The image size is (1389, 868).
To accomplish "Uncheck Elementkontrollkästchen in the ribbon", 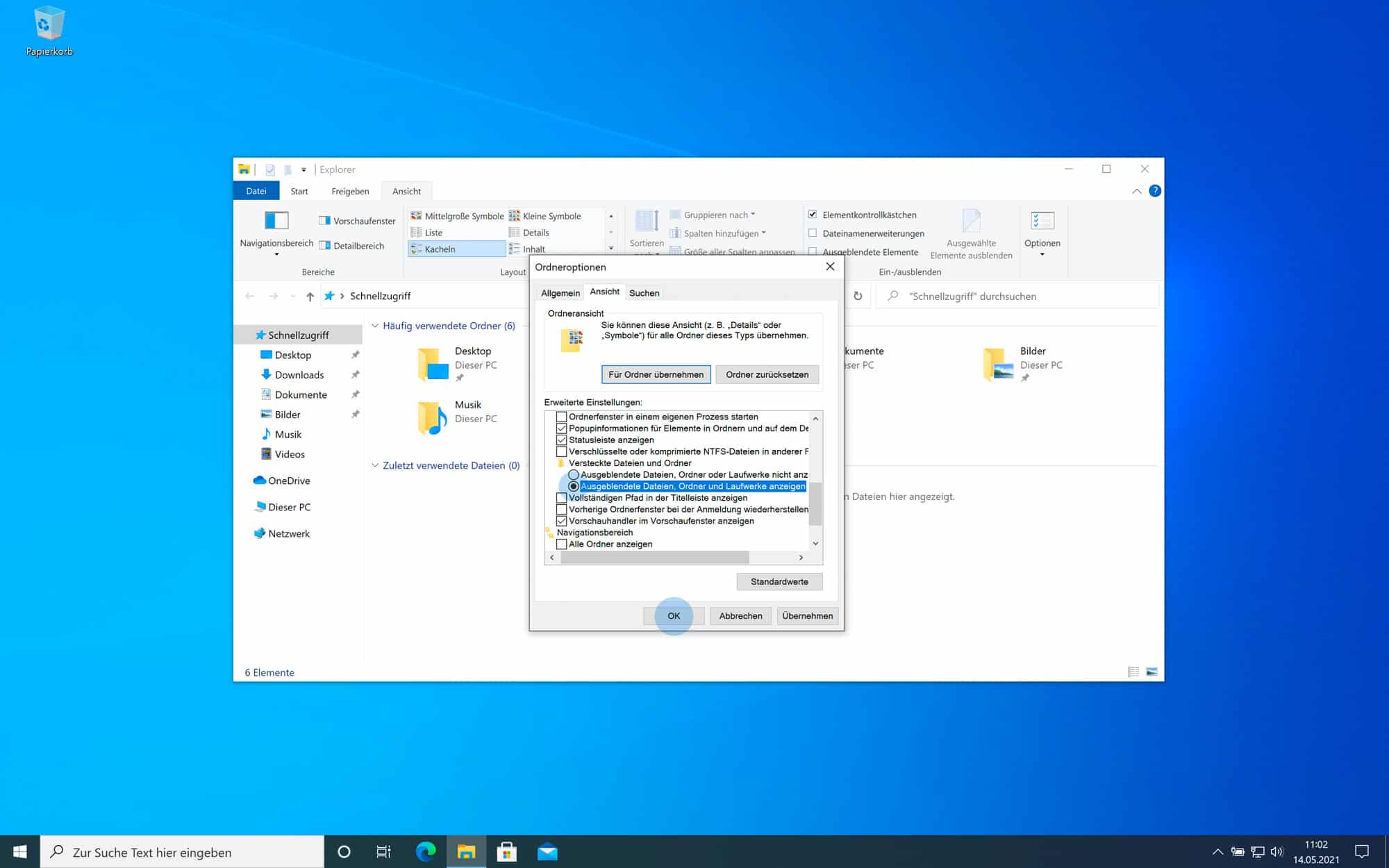I will [x=812, y=215].
